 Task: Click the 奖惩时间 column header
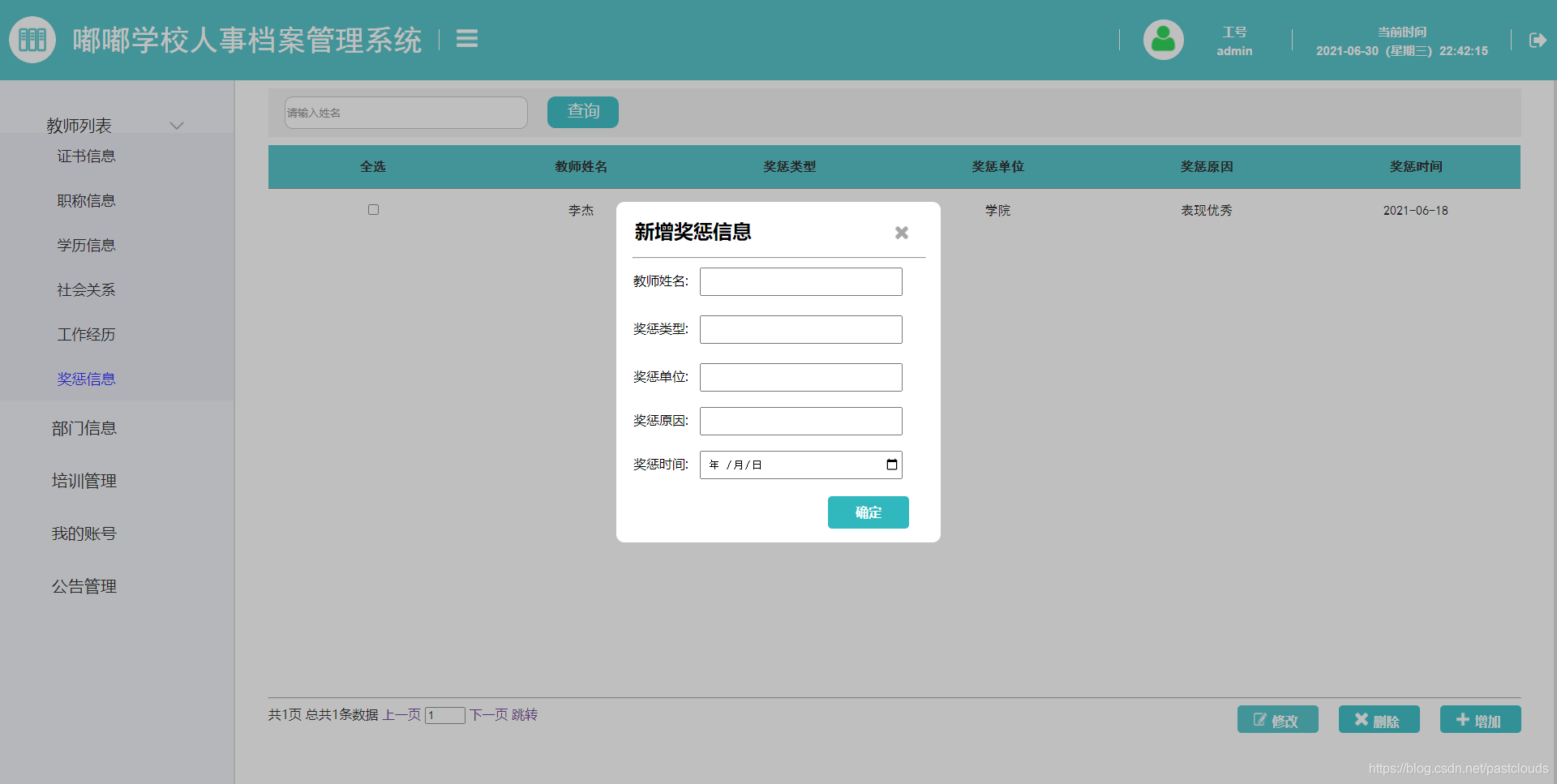coord(1416,166)
